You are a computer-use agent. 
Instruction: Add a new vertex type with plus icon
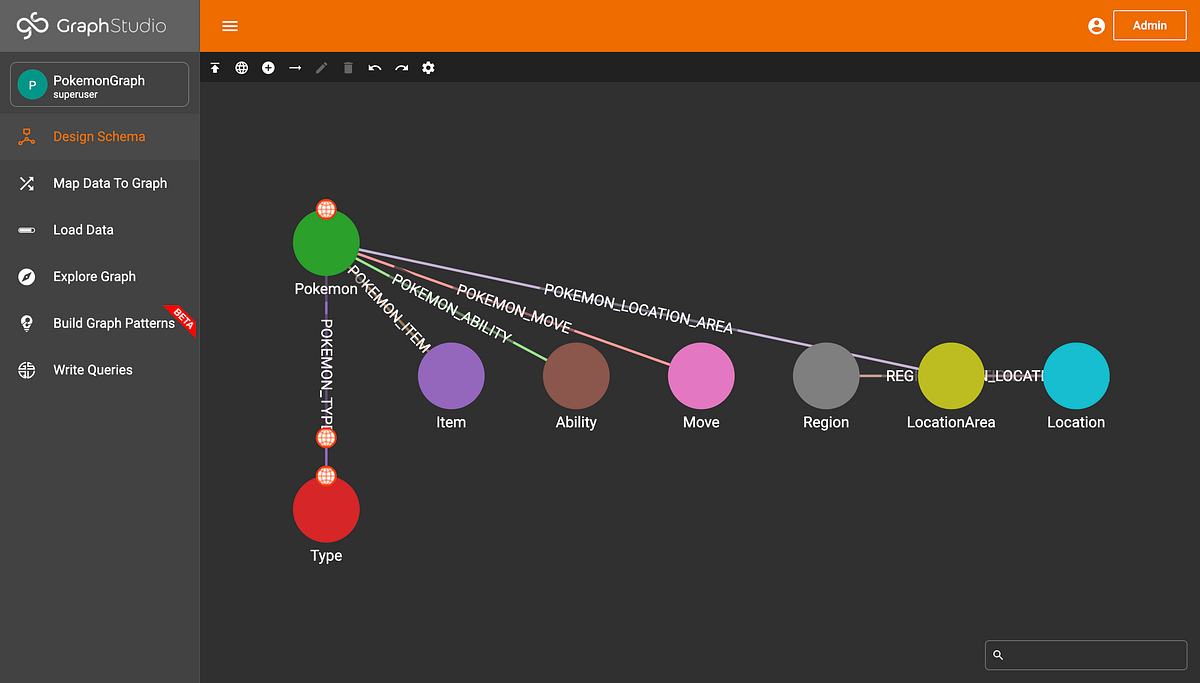268,67
